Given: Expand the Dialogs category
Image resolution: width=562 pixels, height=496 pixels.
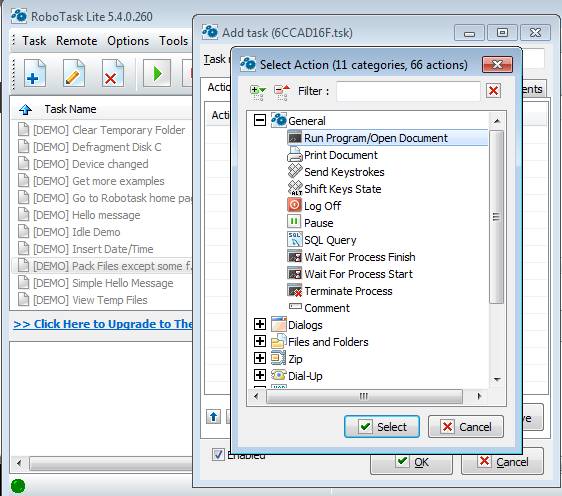Looking at the screenshot, I should click(x=259, y=324).
